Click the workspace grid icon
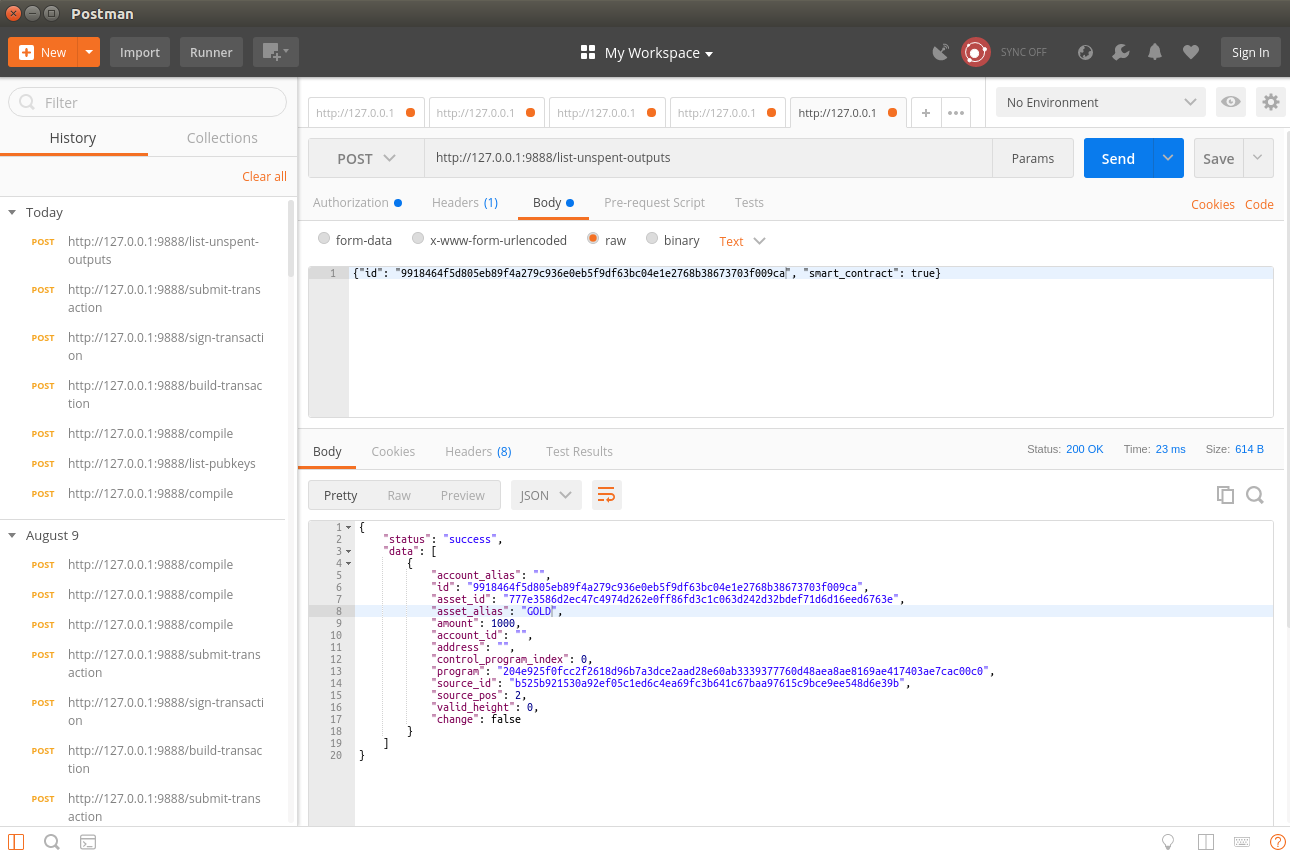Image resolution: width=1290 pixels, height=857 pixels. coord(588,52)
